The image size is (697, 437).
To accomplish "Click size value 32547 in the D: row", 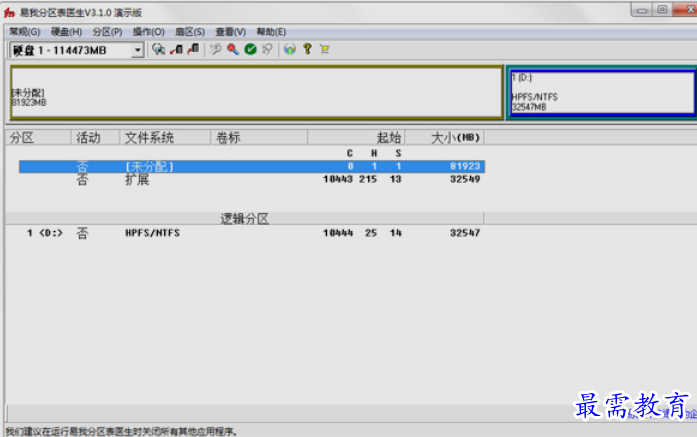I will tap(465, 233).
